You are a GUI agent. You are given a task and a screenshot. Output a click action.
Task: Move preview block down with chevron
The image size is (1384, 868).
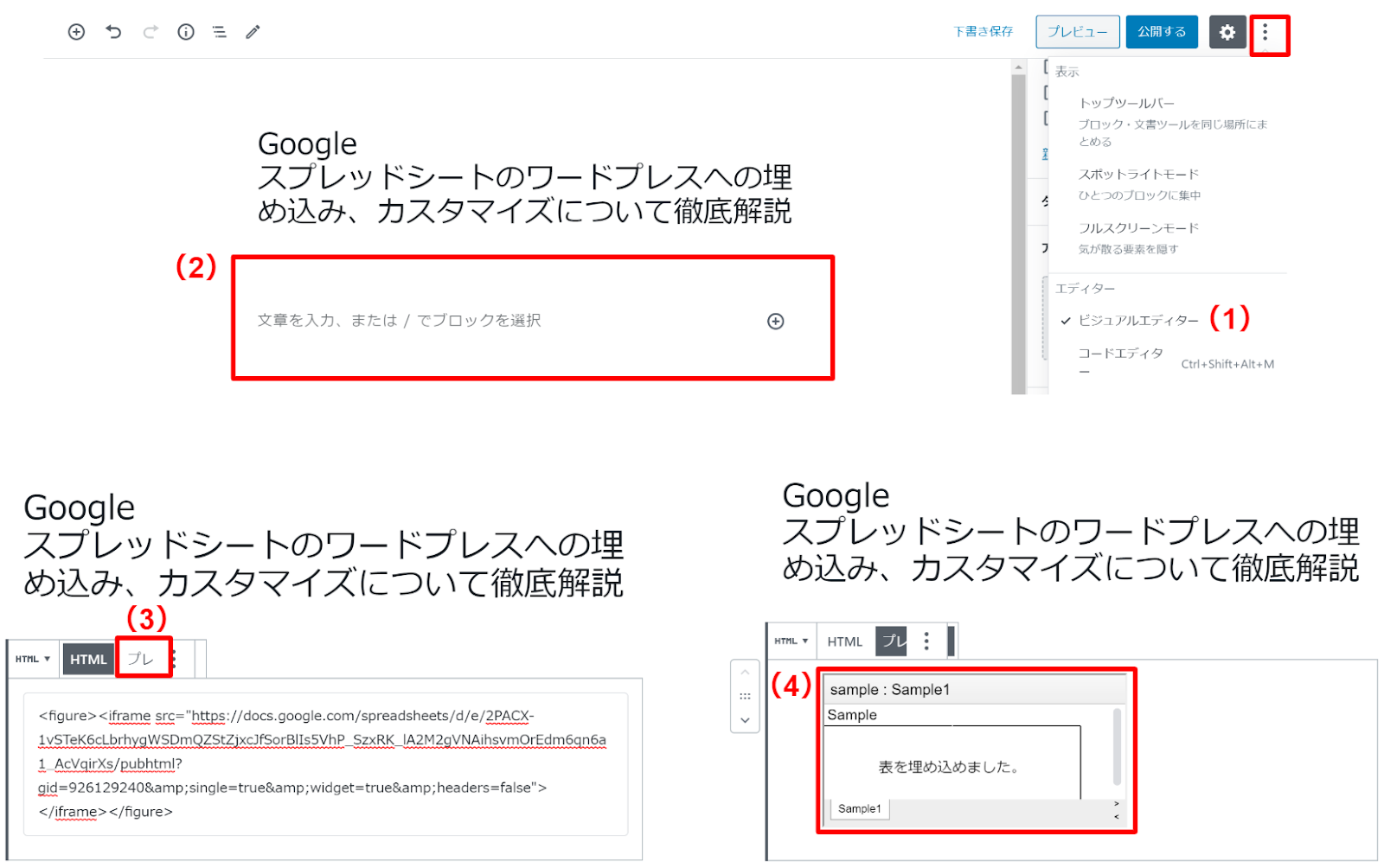pyautogui.click(x=745, y=720)
